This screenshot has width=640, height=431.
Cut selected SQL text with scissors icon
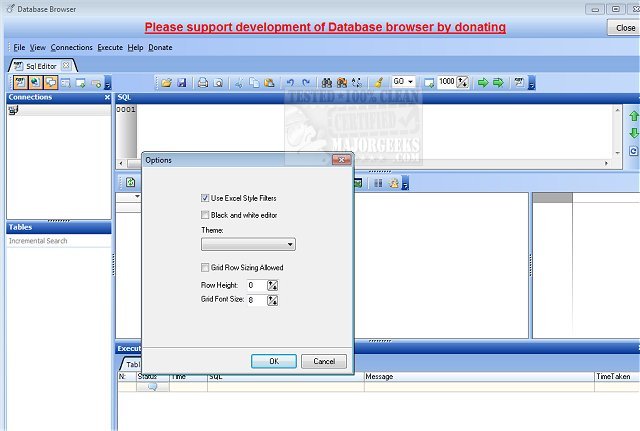239,83
